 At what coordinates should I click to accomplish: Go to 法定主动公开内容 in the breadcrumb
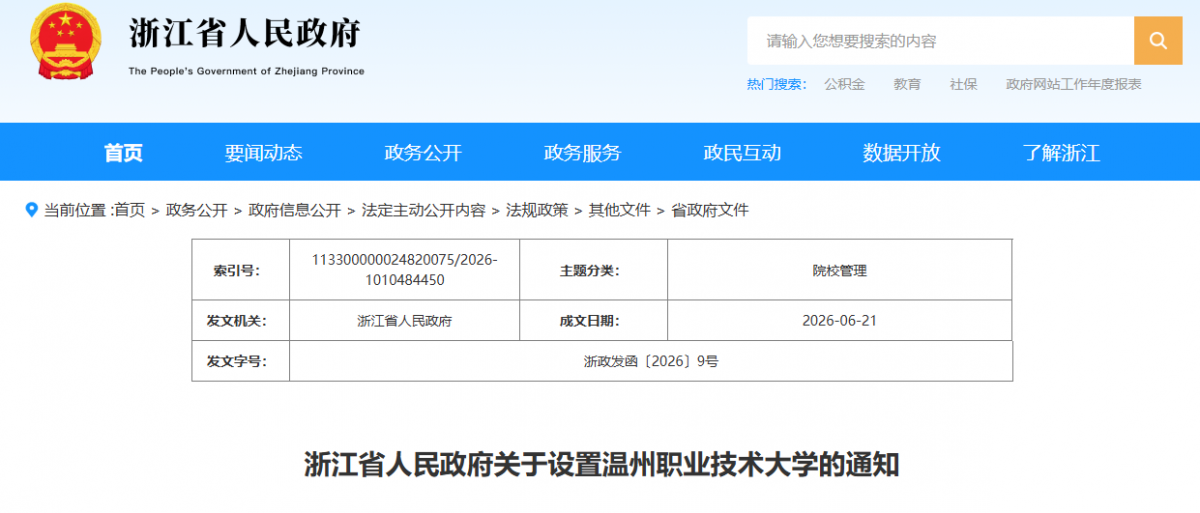(x=424, y=210)
